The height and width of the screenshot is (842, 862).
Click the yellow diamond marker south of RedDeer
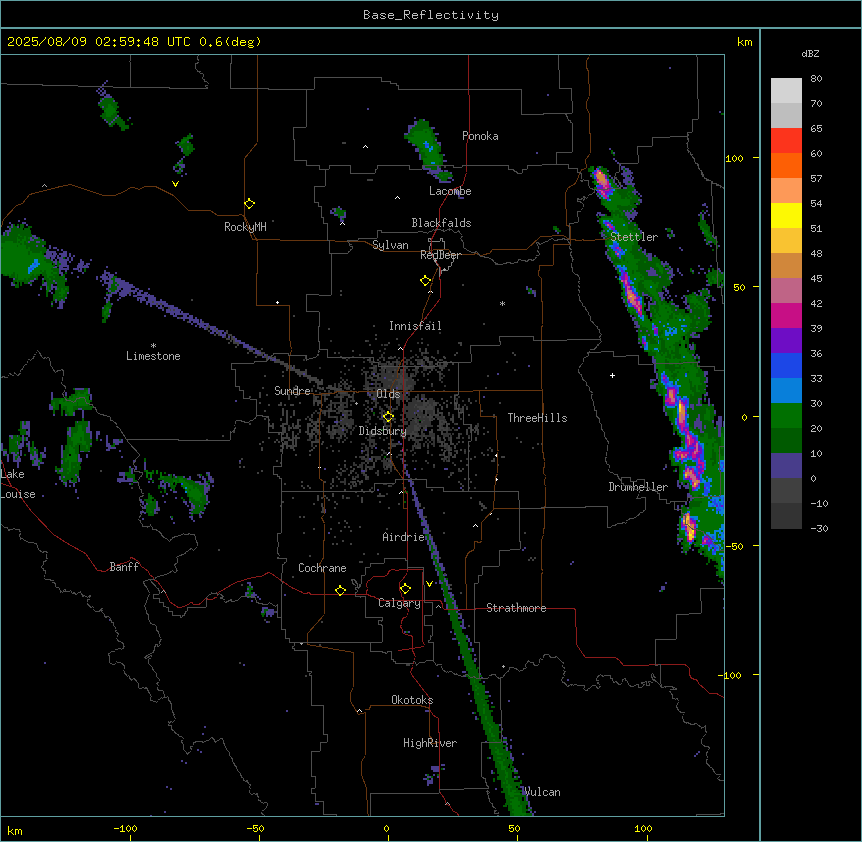(426, 281)
